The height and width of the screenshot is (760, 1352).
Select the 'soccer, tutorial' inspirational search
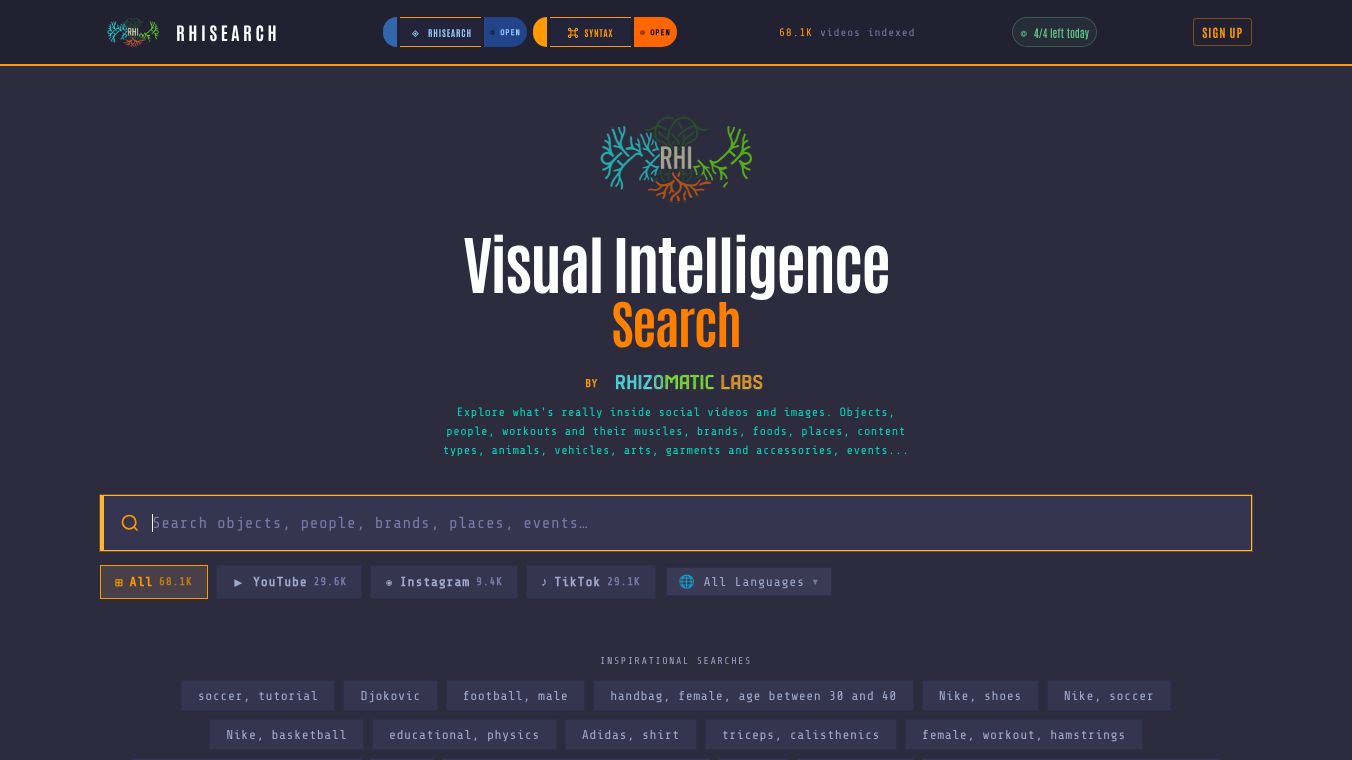click(258, 696)
